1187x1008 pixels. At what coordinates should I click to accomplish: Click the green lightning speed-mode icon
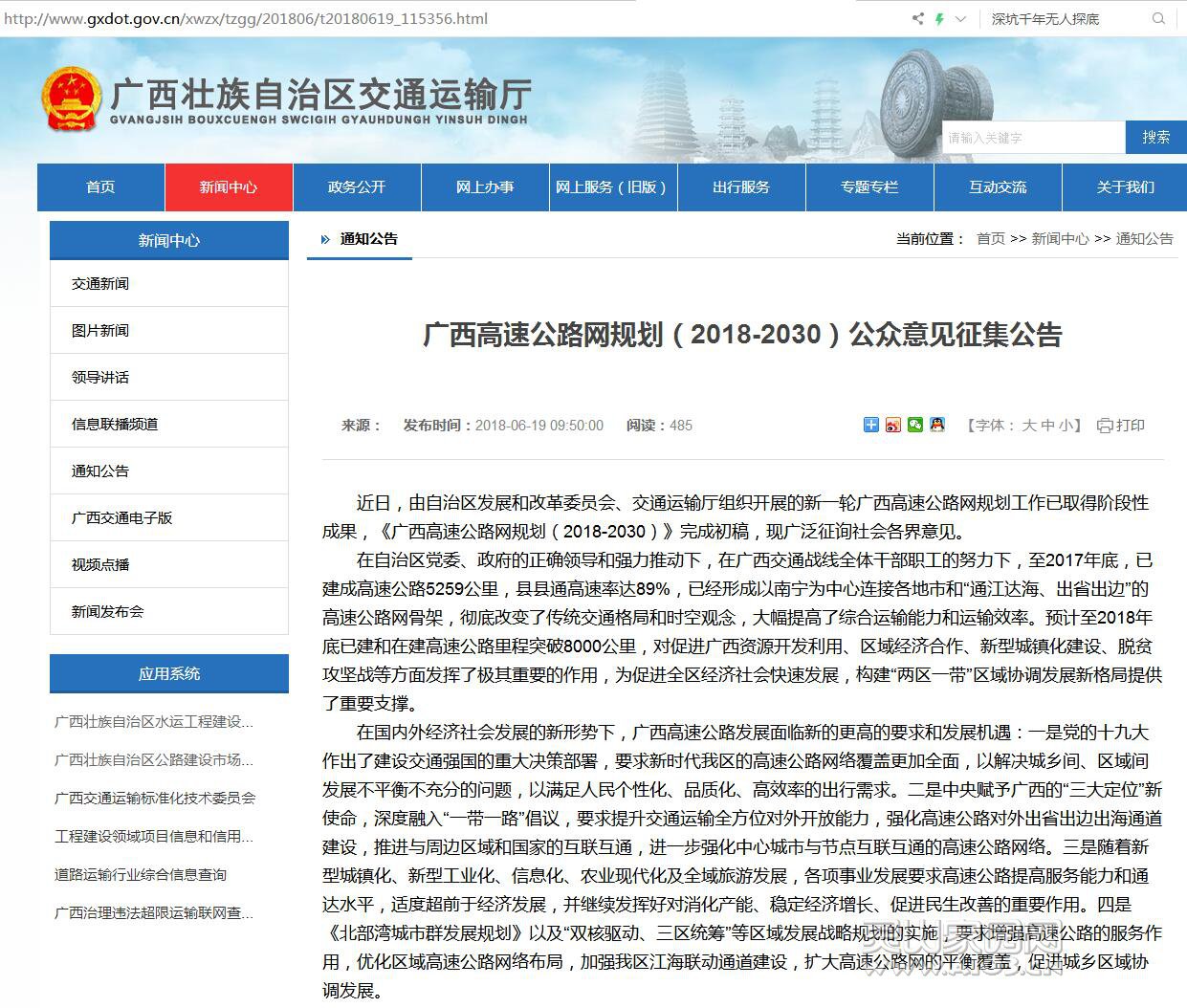[940, 18]
